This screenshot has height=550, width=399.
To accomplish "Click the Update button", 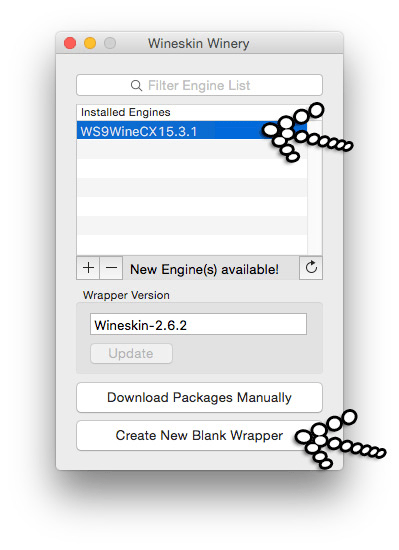I will [131, 353].
